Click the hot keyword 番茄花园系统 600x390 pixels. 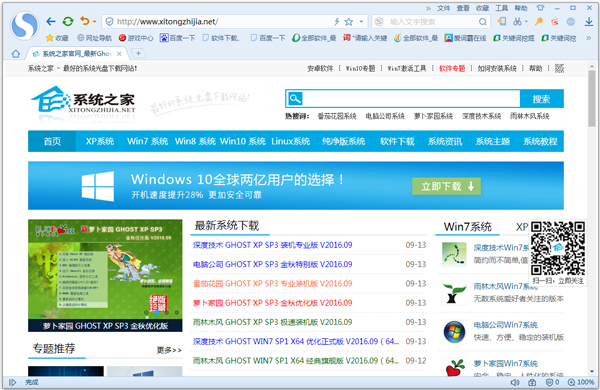pos(337,116)
